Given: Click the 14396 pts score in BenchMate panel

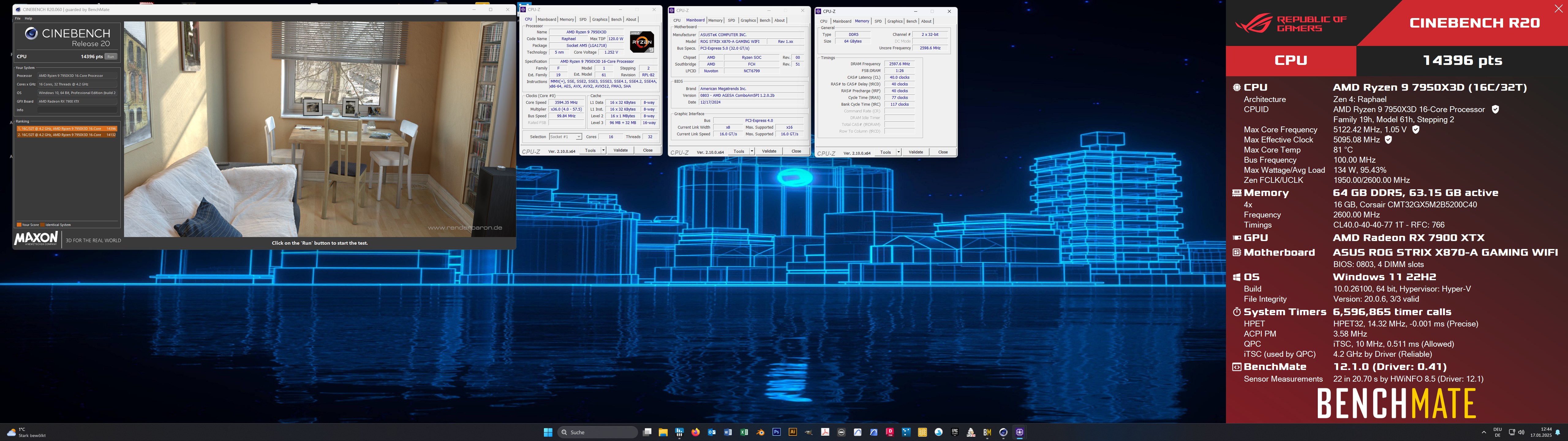Looking at the screenshot, I should pyautogui.click(x=1462, y=60).
